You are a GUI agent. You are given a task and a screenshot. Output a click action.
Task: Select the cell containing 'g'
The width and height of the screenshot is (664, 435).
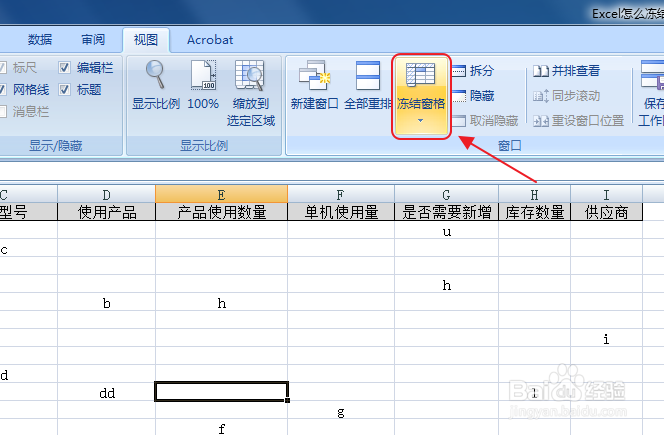(x=341, y=410)
